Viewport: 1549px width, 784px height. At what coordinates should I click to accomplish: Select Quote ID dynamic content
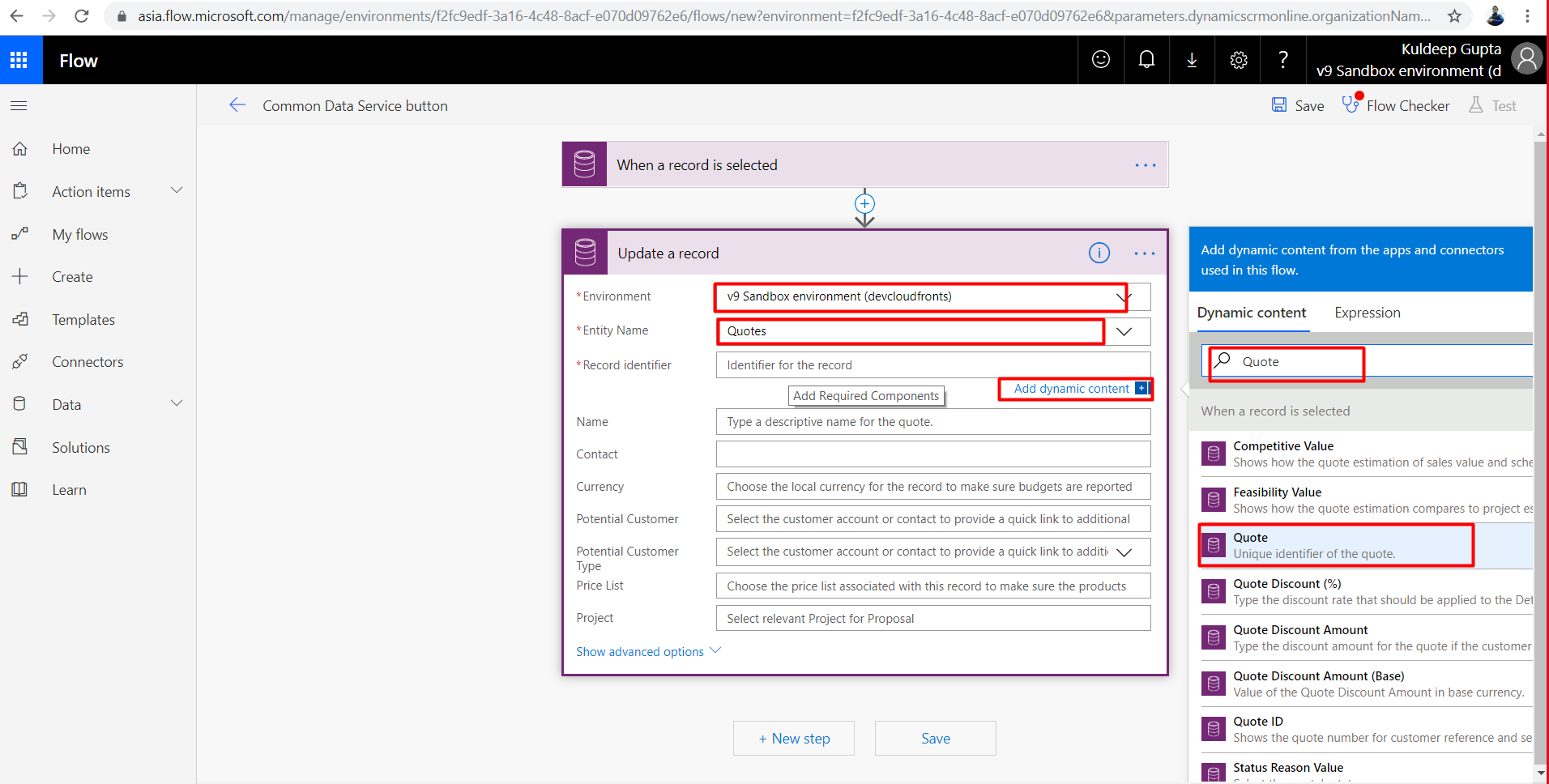1366,730
